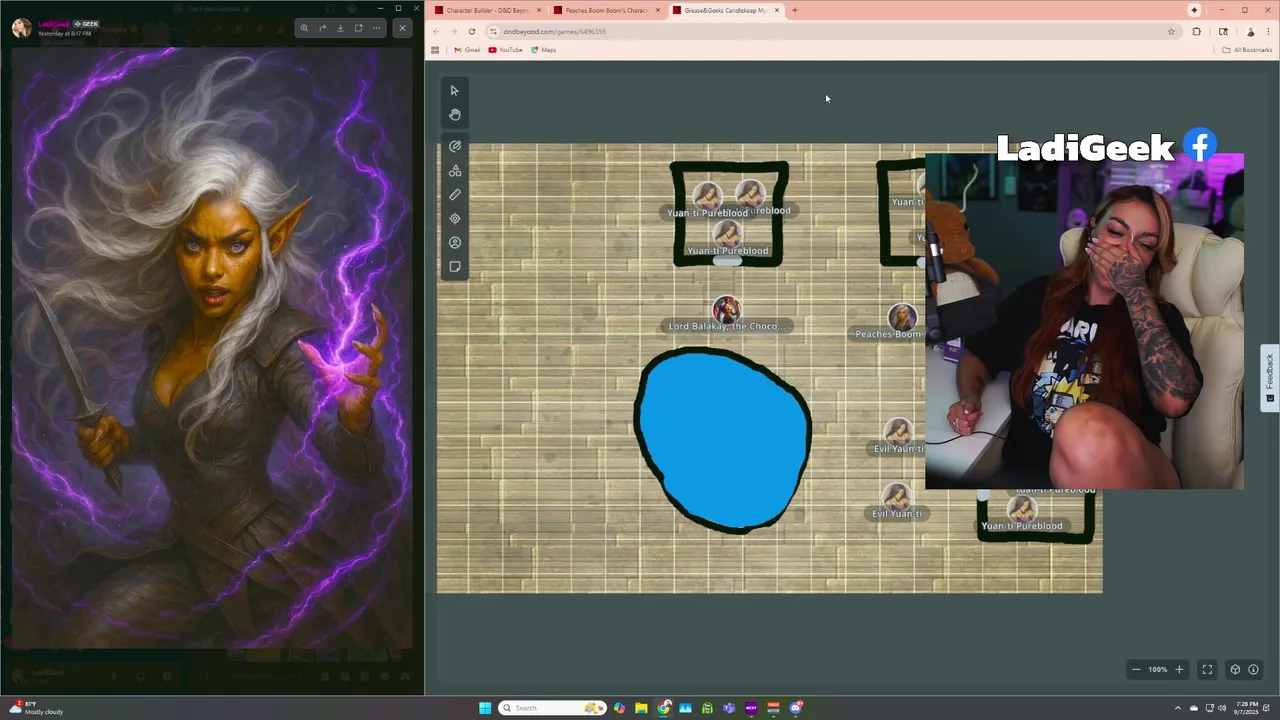Forward the image in Discord viewer
Screen dimensions: 1280x720
[x=322, y=28]
